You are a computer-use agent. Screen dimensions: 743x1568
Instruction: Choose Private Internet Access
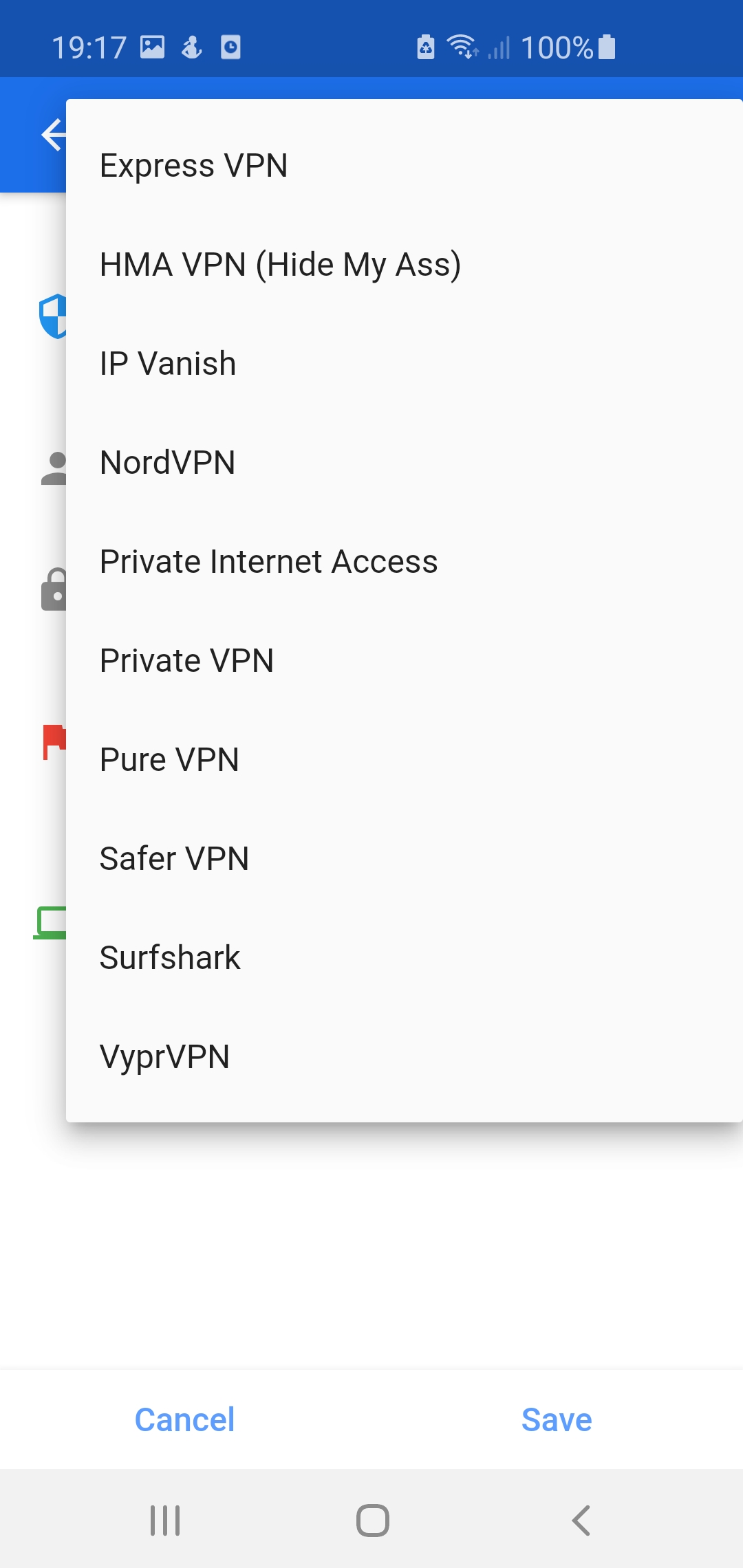tap(404, 561)
